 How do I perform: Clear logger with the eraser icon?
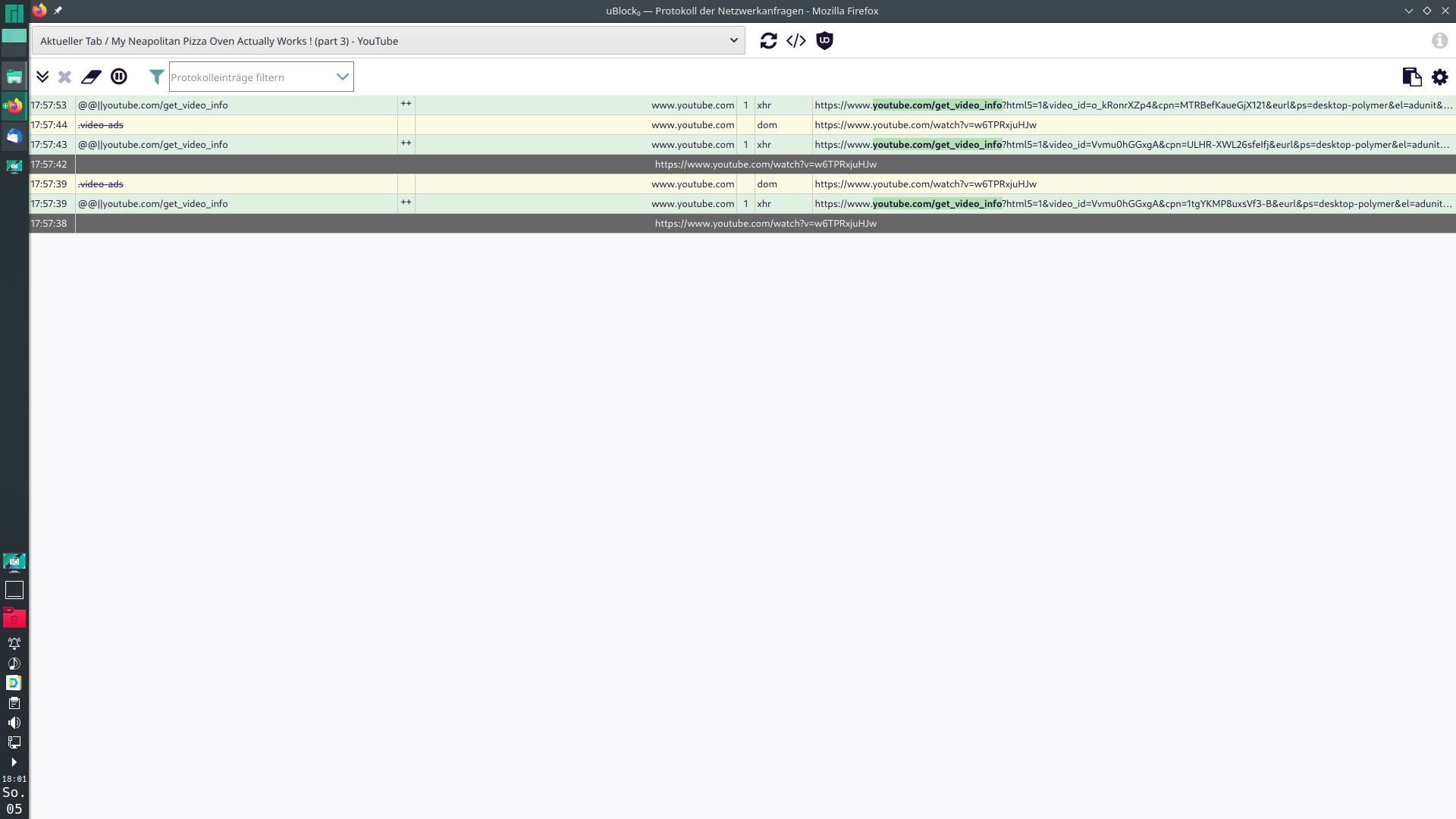[x=91, y=77]
